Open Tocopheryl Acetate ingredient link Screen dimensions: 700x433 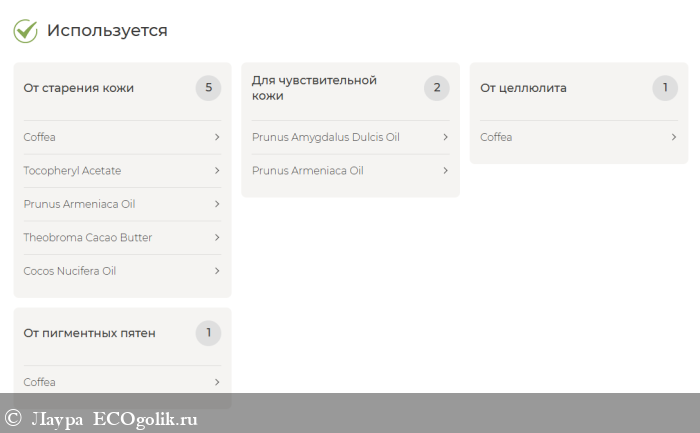(x=72, y=171)
